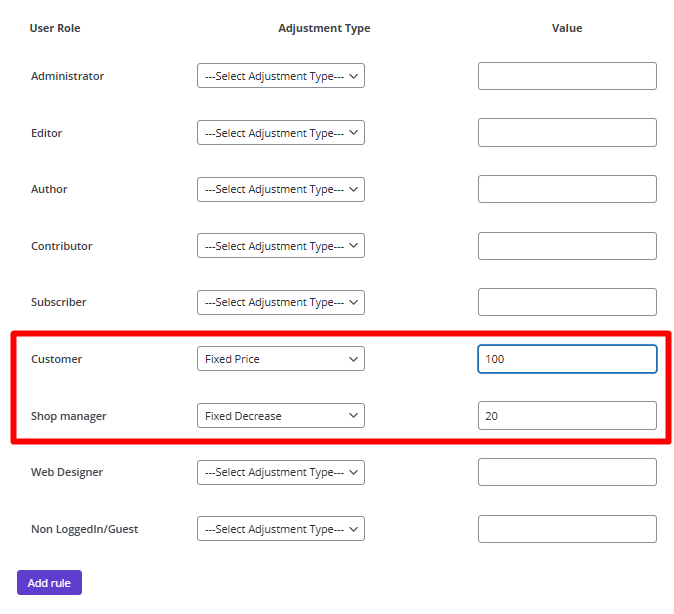Click the Add rule button

pos(49,583)
